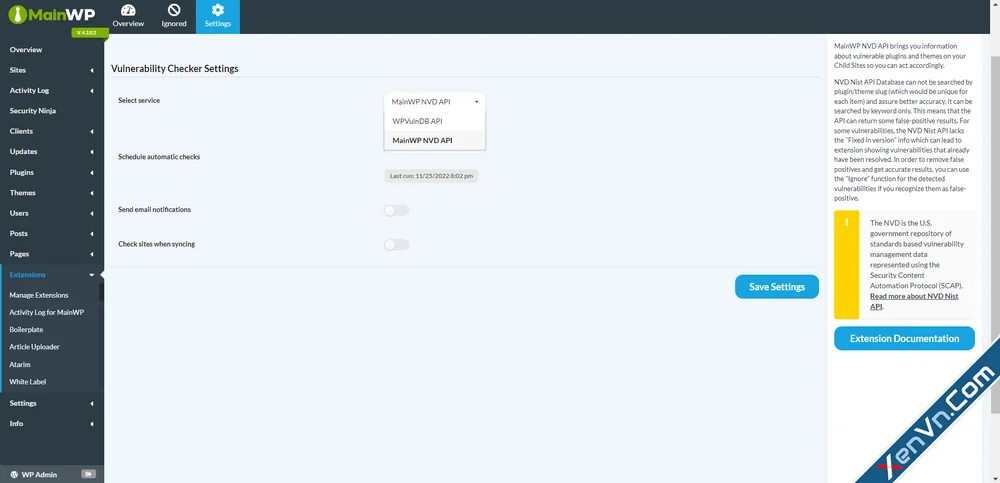Open Manage Extensions submenu item
The width and height of the screenshot is (1000, 483).
[x=39, y=295]
